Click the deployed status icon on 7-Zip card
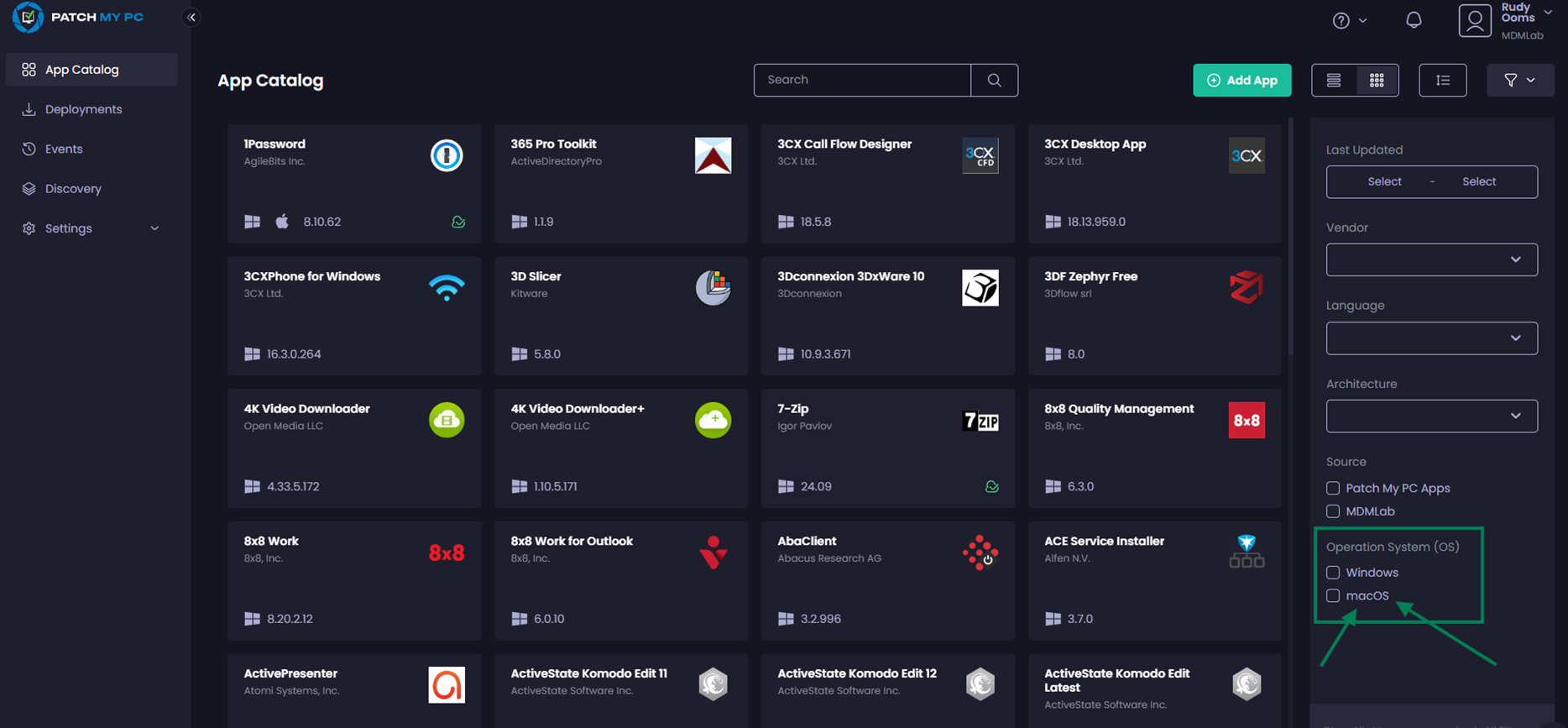Viewport: 1568px width, 728px height. point(992,486)
